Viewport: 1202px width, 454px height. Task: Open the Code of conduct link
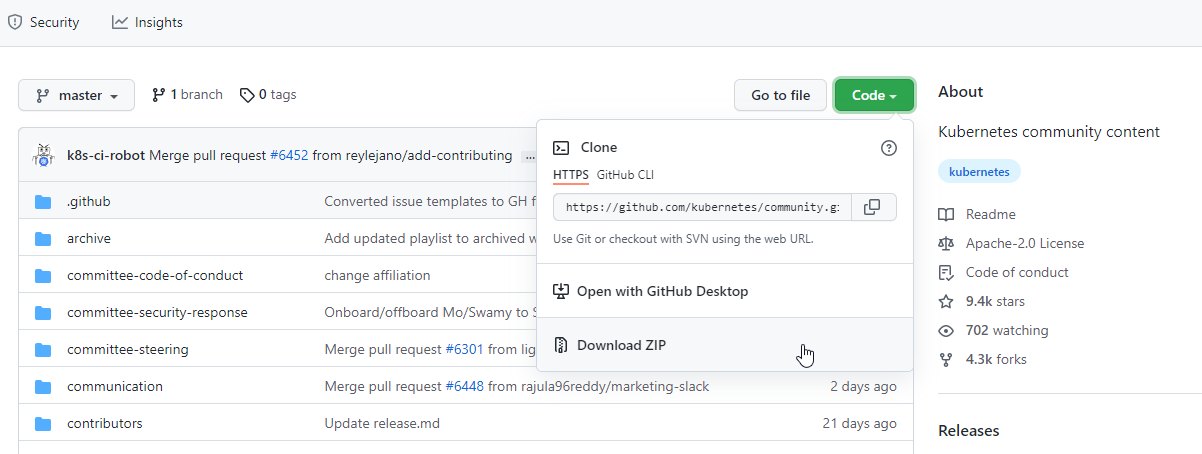pos(1017,272)
